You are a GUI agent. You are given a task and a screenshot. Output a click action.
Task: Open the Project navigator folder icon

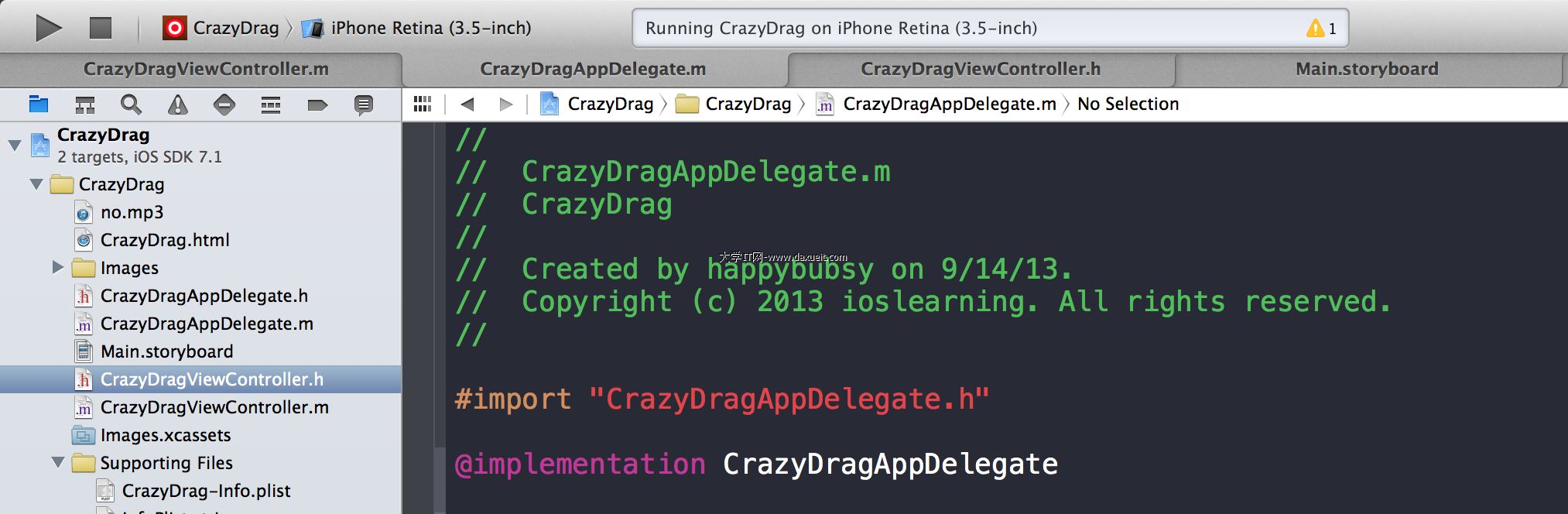(39, 105)
